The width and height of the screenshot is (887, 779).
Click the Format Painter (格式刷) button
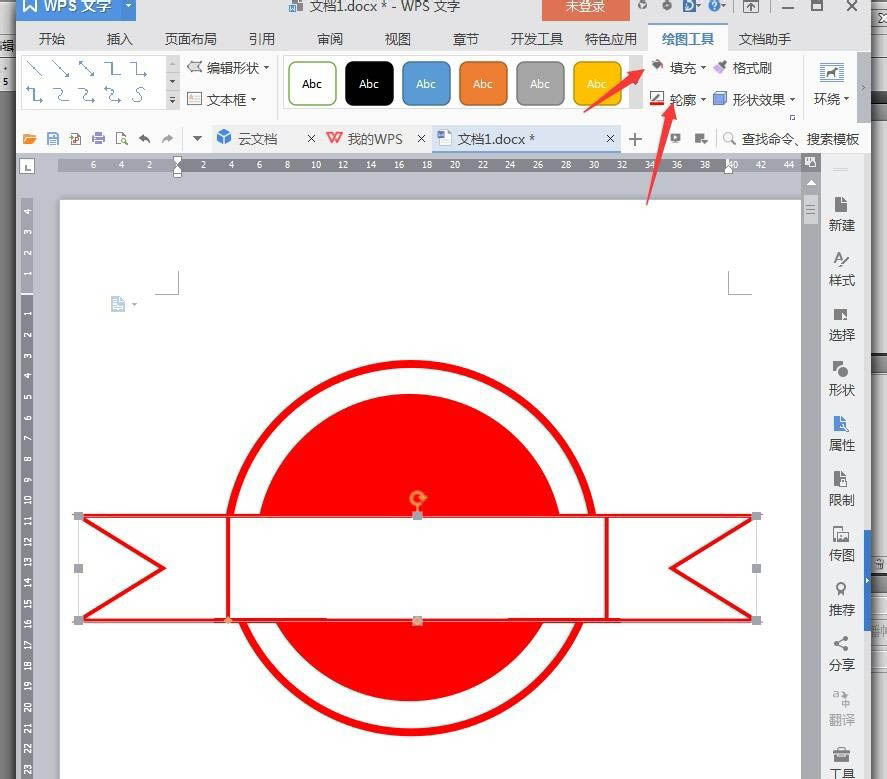tap(743, 68)
